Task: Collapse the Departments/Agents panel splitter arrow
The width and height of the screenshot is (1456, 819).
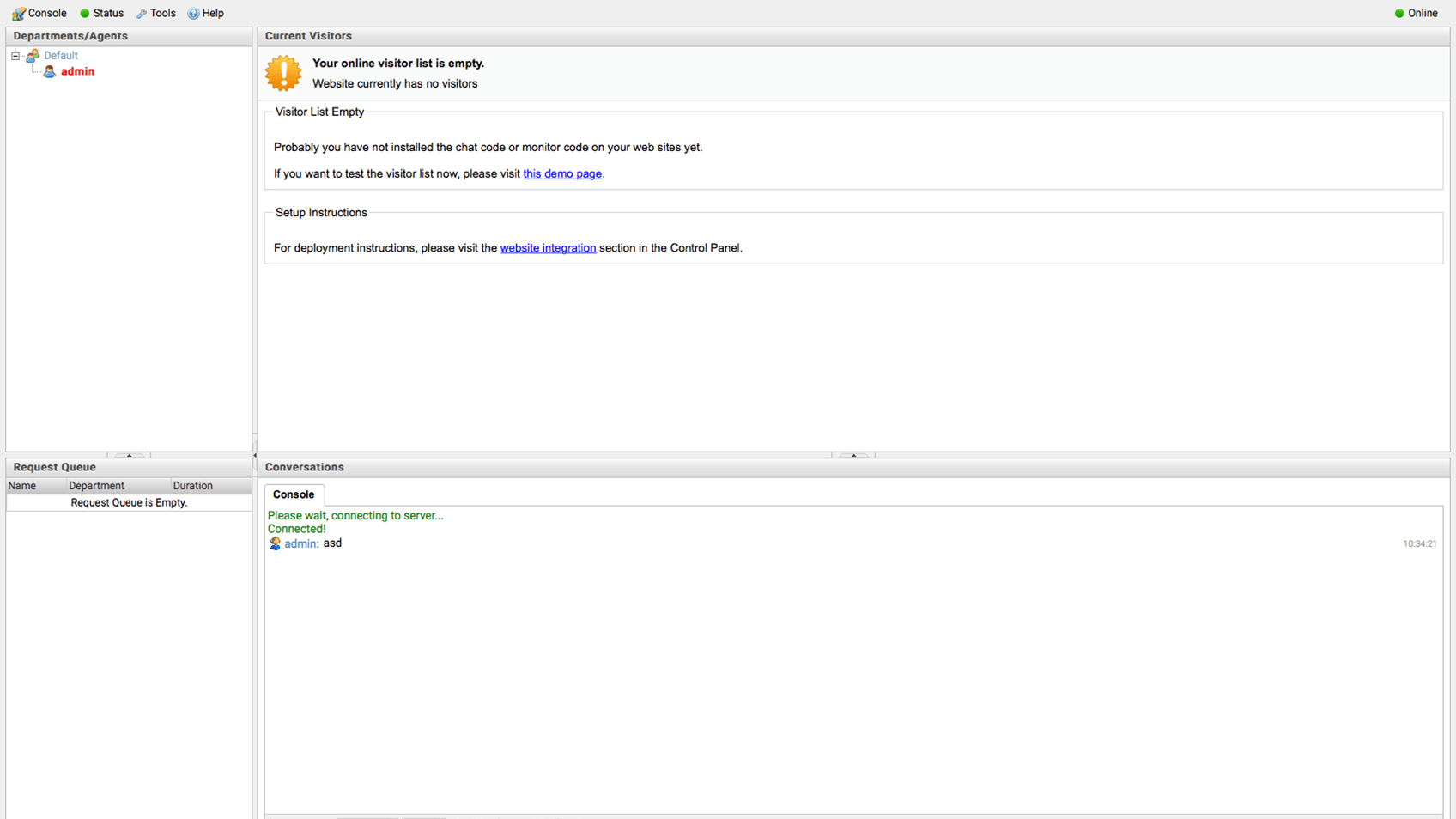Action: click(129, 455)
